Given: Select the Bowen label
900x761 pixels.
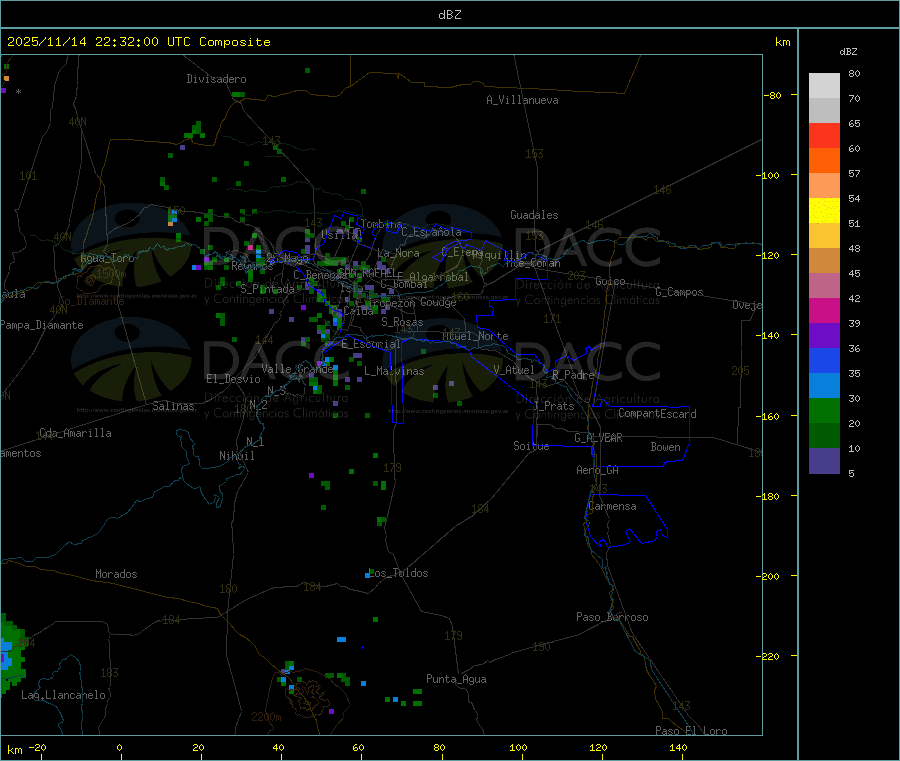Looking at the screenshot, I should (x=666, y=447).
